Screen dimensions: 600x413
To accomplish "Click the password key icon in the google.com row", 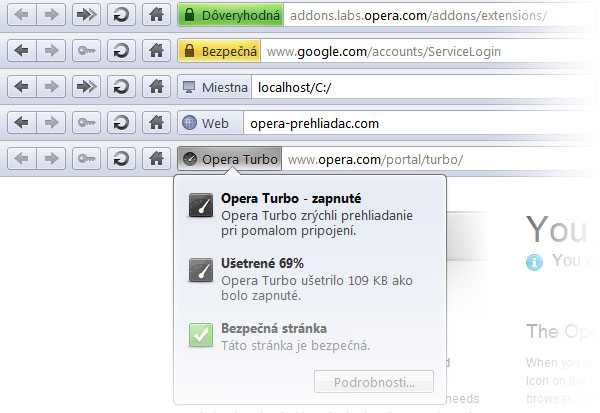I will point(86,51).
